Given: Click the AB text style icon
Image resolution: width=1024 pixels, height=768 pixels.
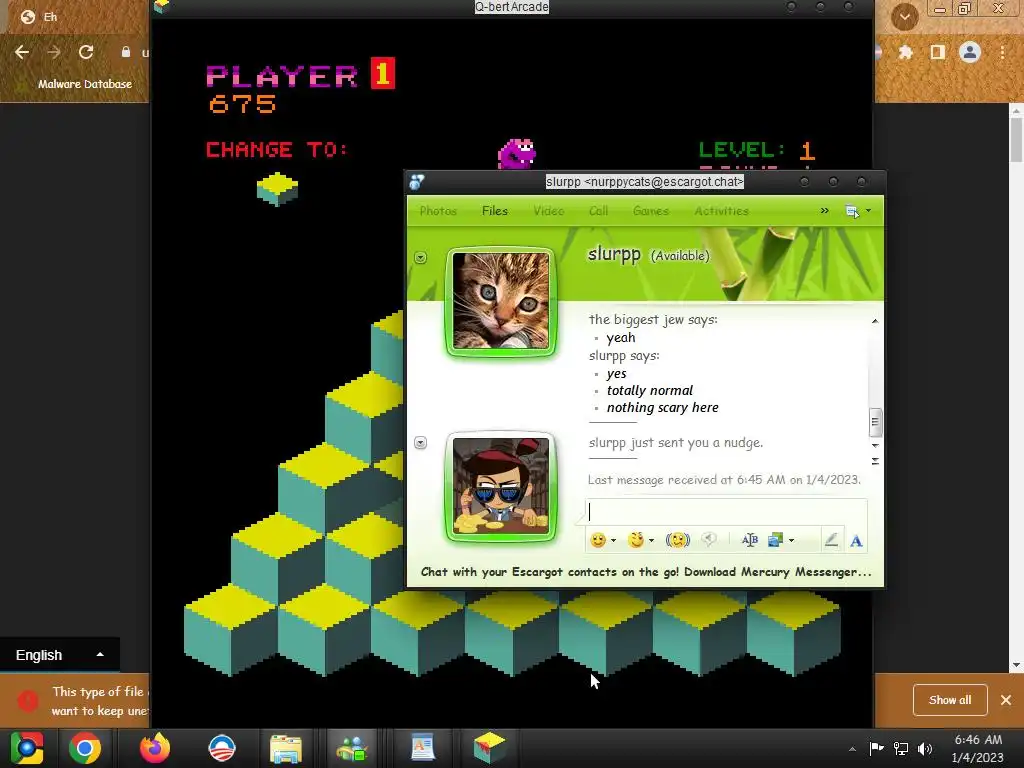Looking at the screenshot, I should [x=750, y=540].
